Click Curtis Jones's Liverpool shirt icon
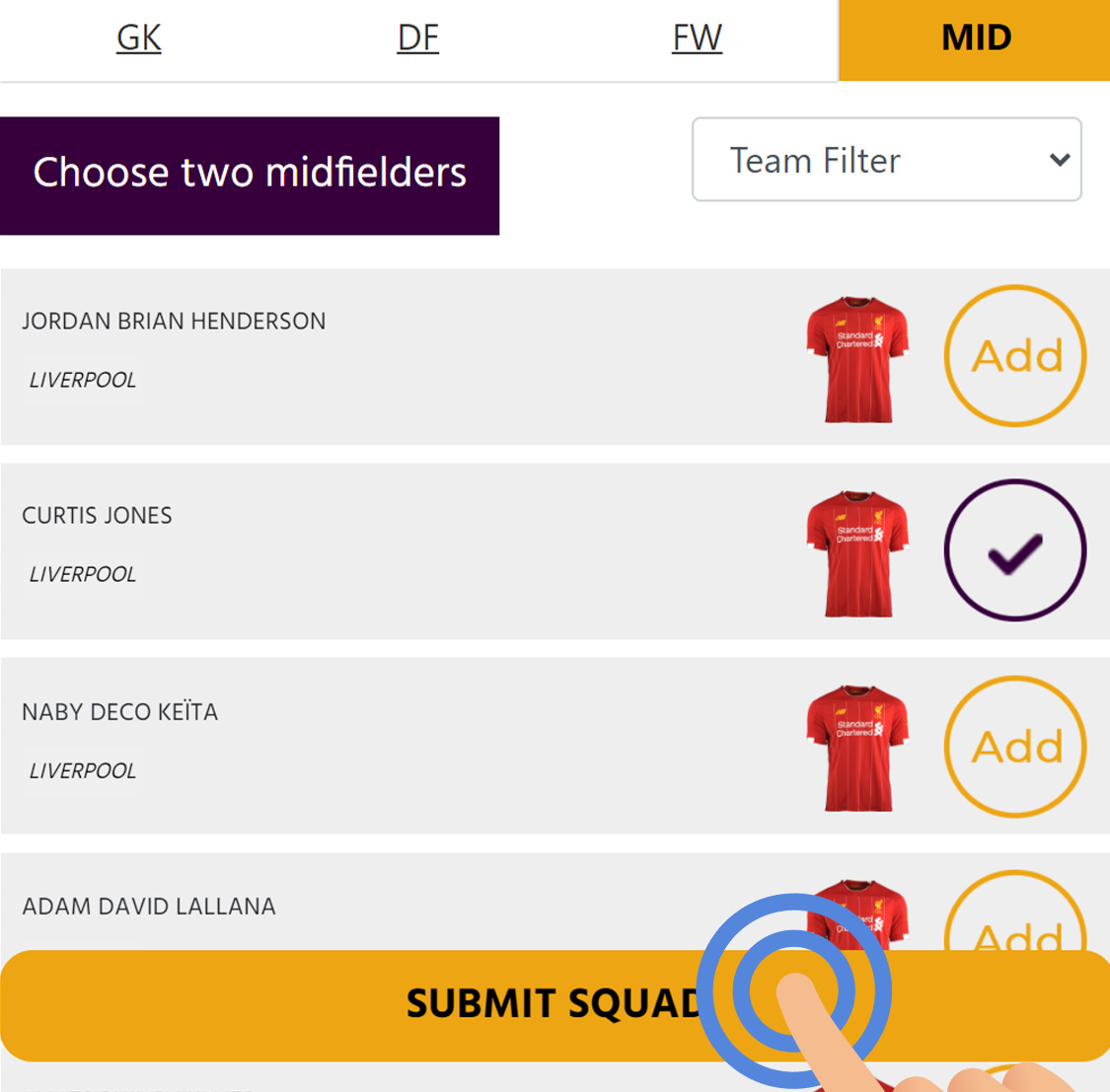The width and height of the screenshot is (1110, 1092). click(857, 554)
